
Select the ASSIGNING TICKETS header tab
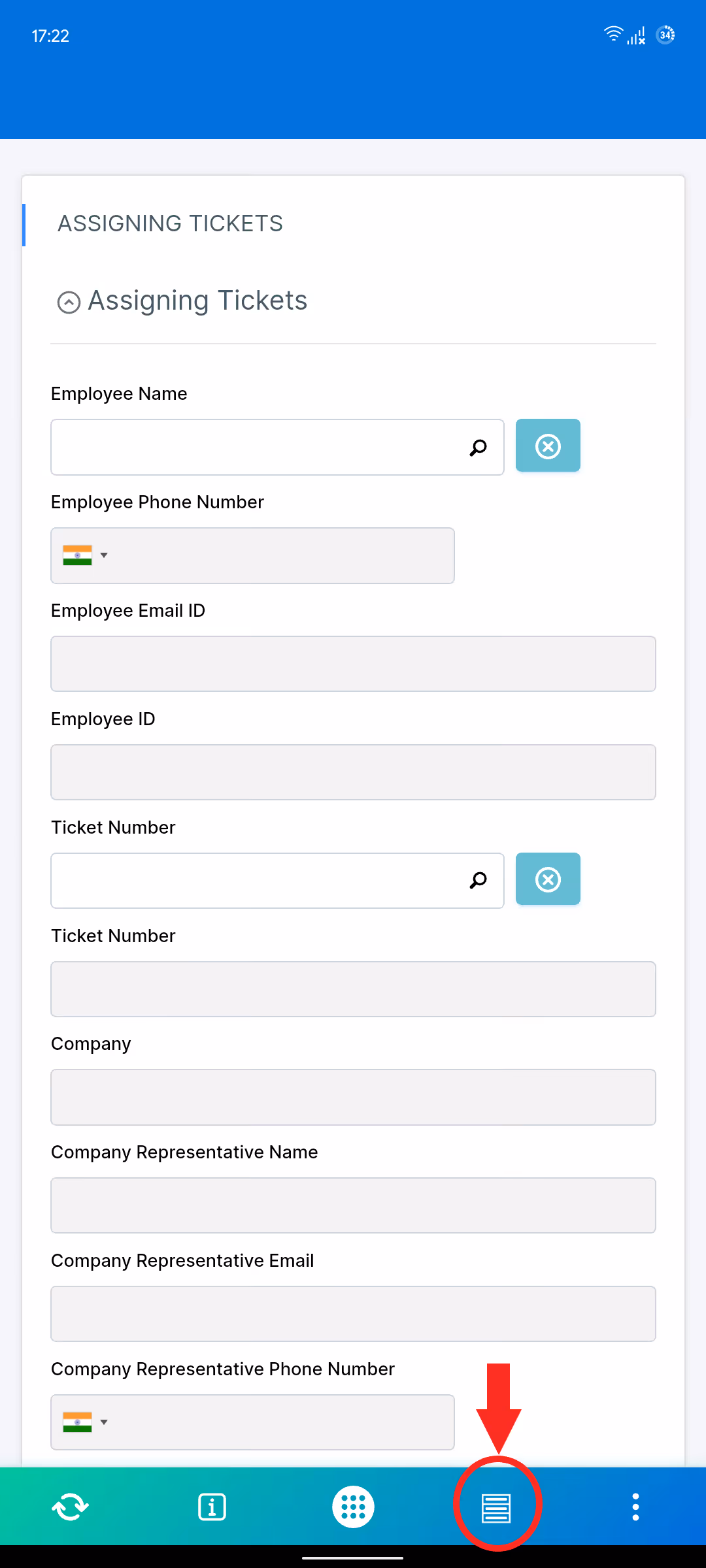coord(170,223)
